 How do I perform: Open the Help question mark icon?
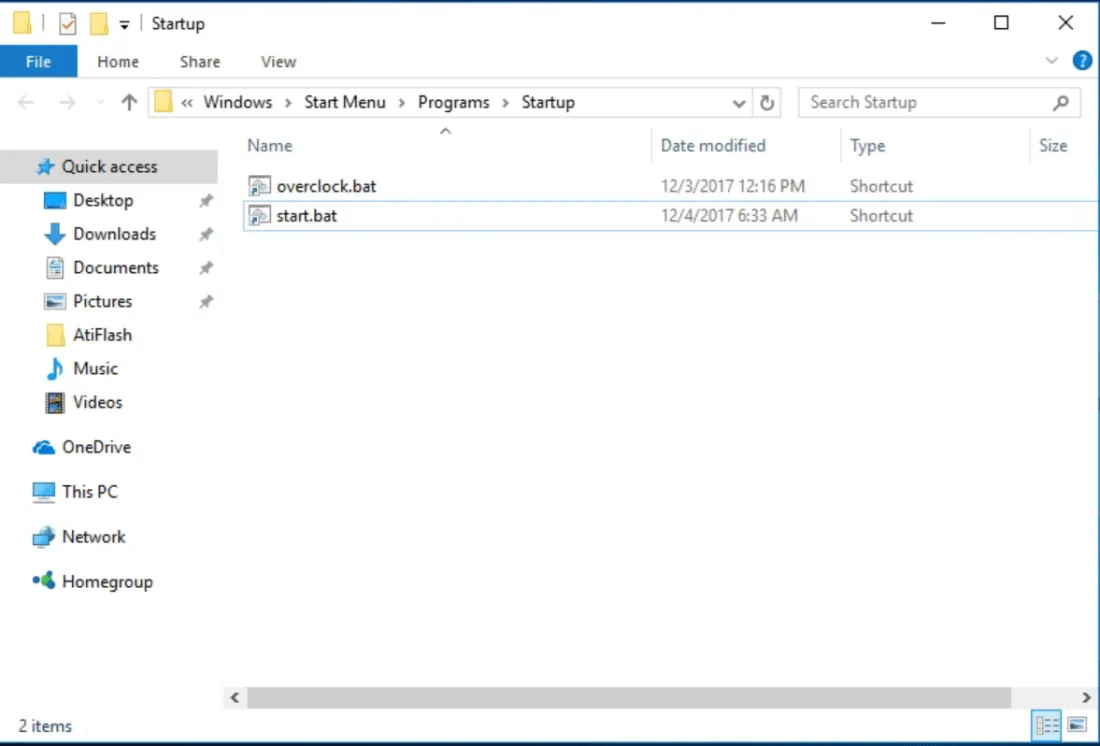[1082, 61]
